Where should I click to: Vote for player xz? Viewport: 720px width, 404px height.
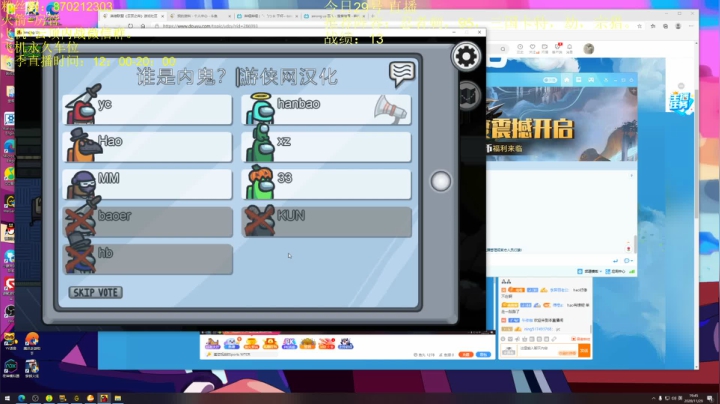pos(326,147)
